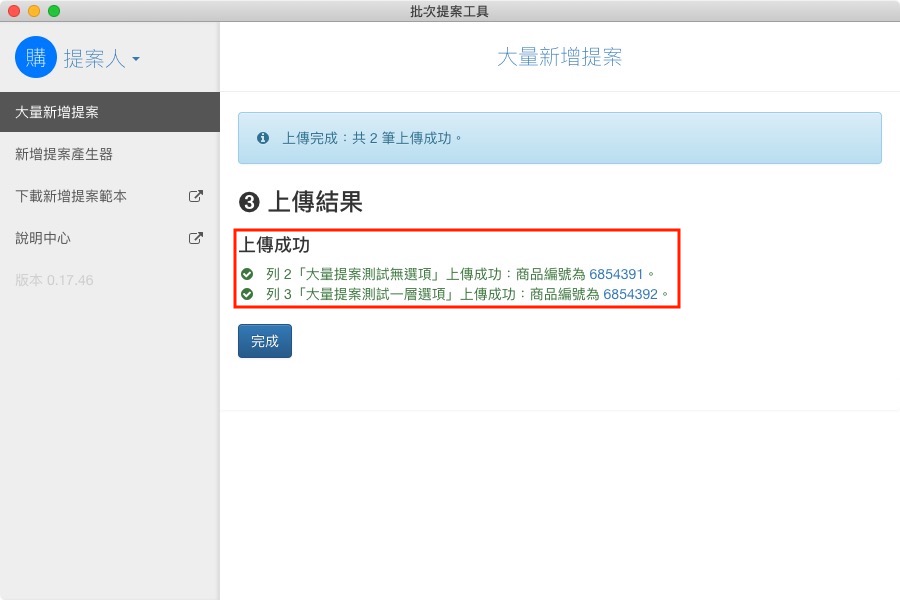Close the window with red button
The width and height of the screenshot is (900, 600).
(x=14, y=11)
